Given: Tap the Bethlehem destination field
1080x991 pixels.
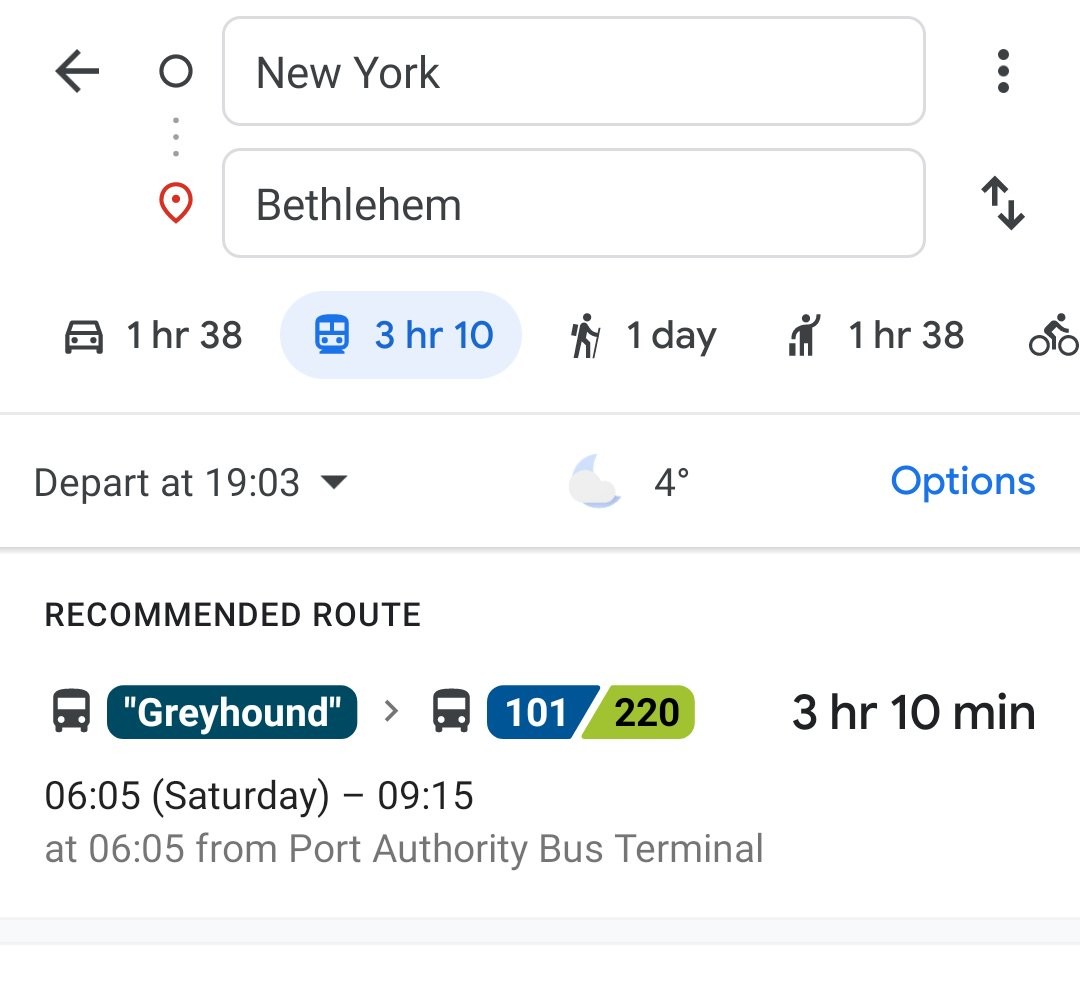Looking at the screenshot, I should click(x=573, y=203).
